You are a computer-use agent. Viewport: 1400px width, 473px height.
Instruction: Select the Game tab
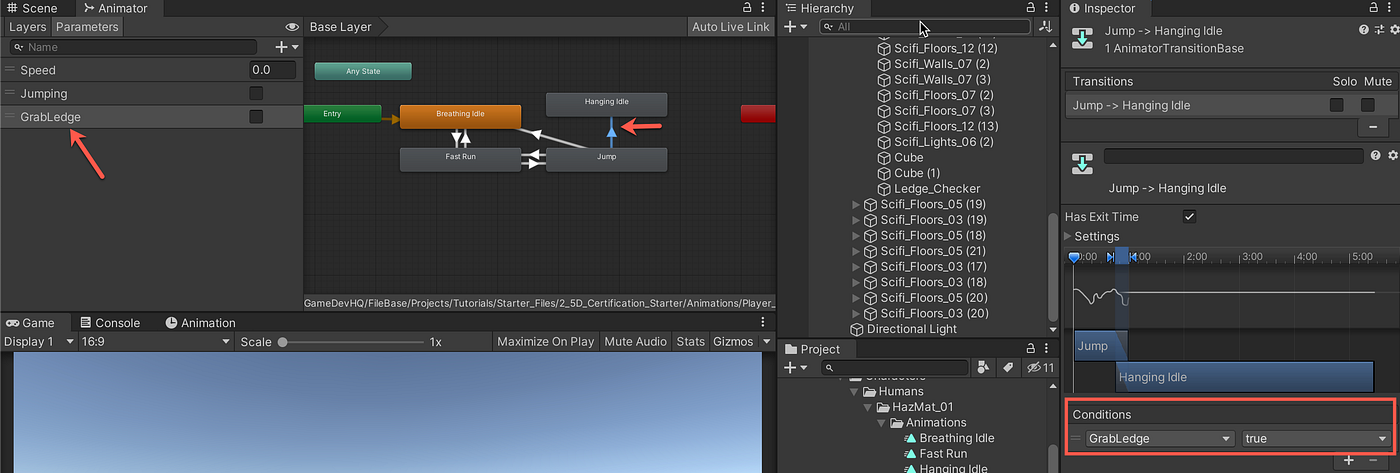click(x=32, y=323)
